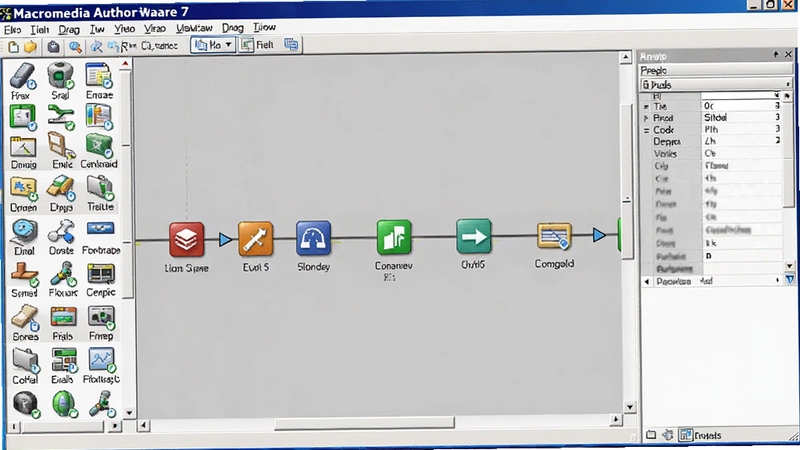Viewport: 800px width, 450px height.
Task: Click the canvas scroll-right arrow
Action: pyautogui.click(x=616, y=419)
